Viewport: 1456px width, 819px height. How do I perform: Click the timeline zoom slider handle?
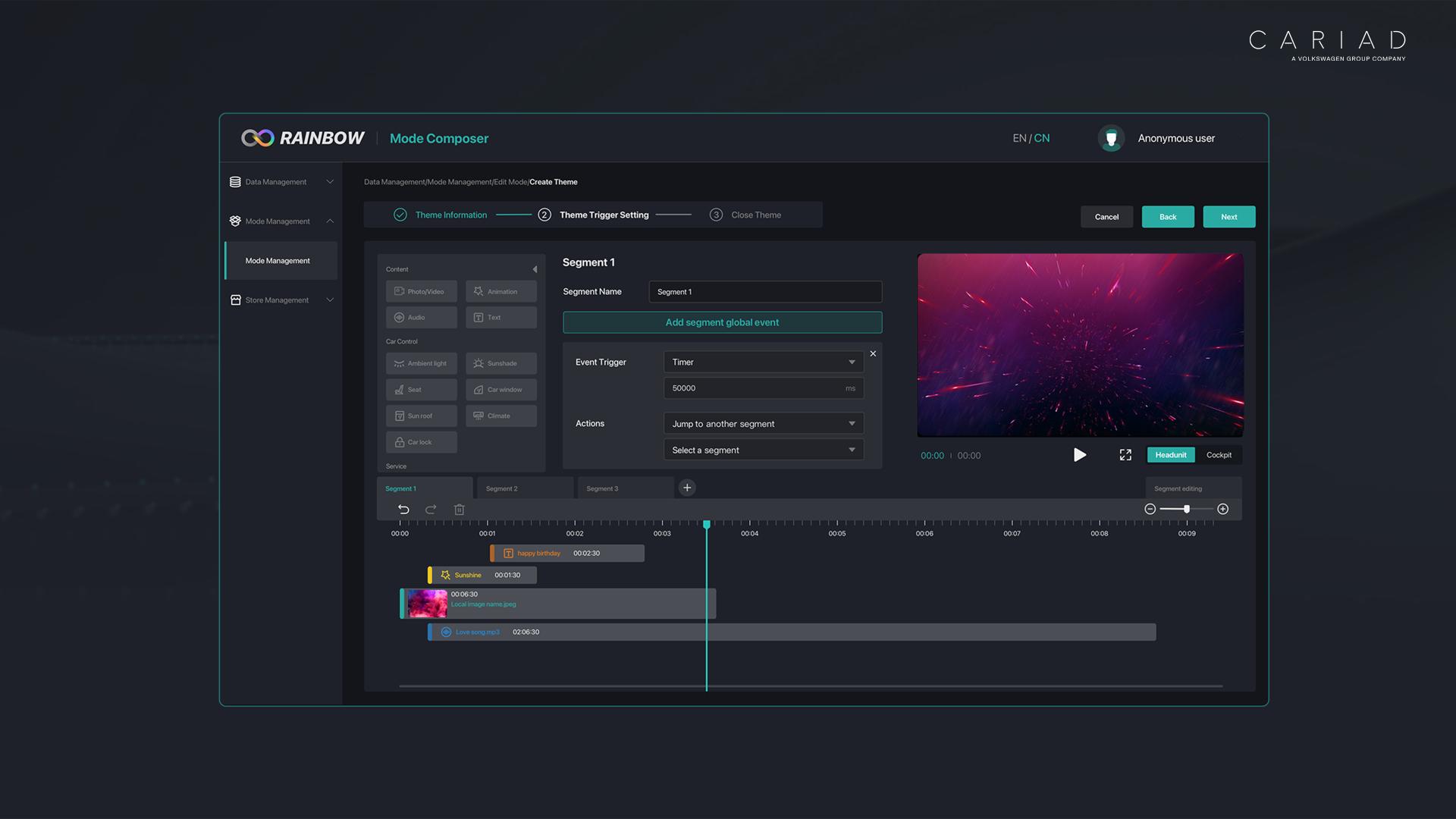[1186, 509]
